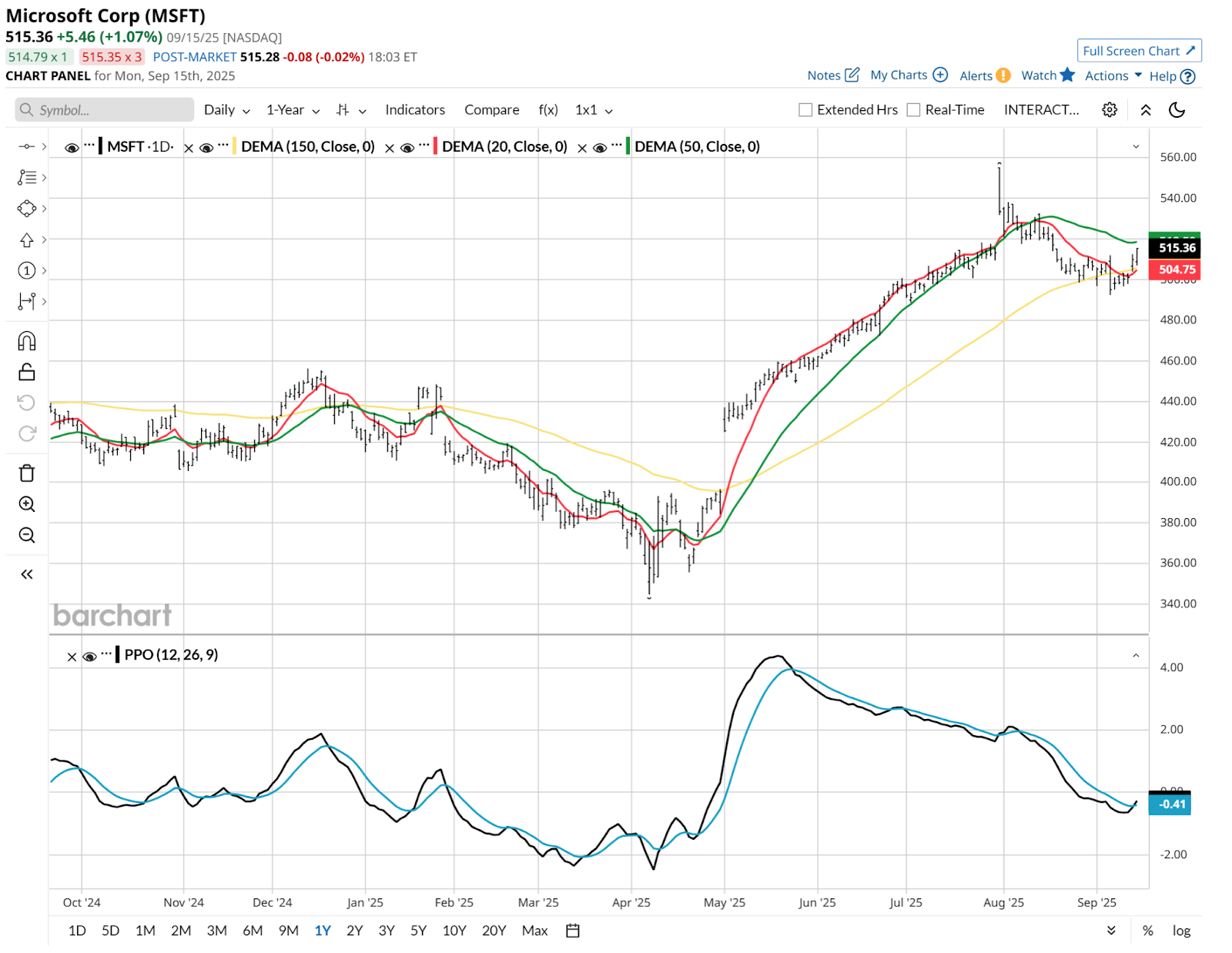Click the red DEMA 20 color swatch
The height and width of the screenshot is (953, 1232).
[x=435, y=145]
